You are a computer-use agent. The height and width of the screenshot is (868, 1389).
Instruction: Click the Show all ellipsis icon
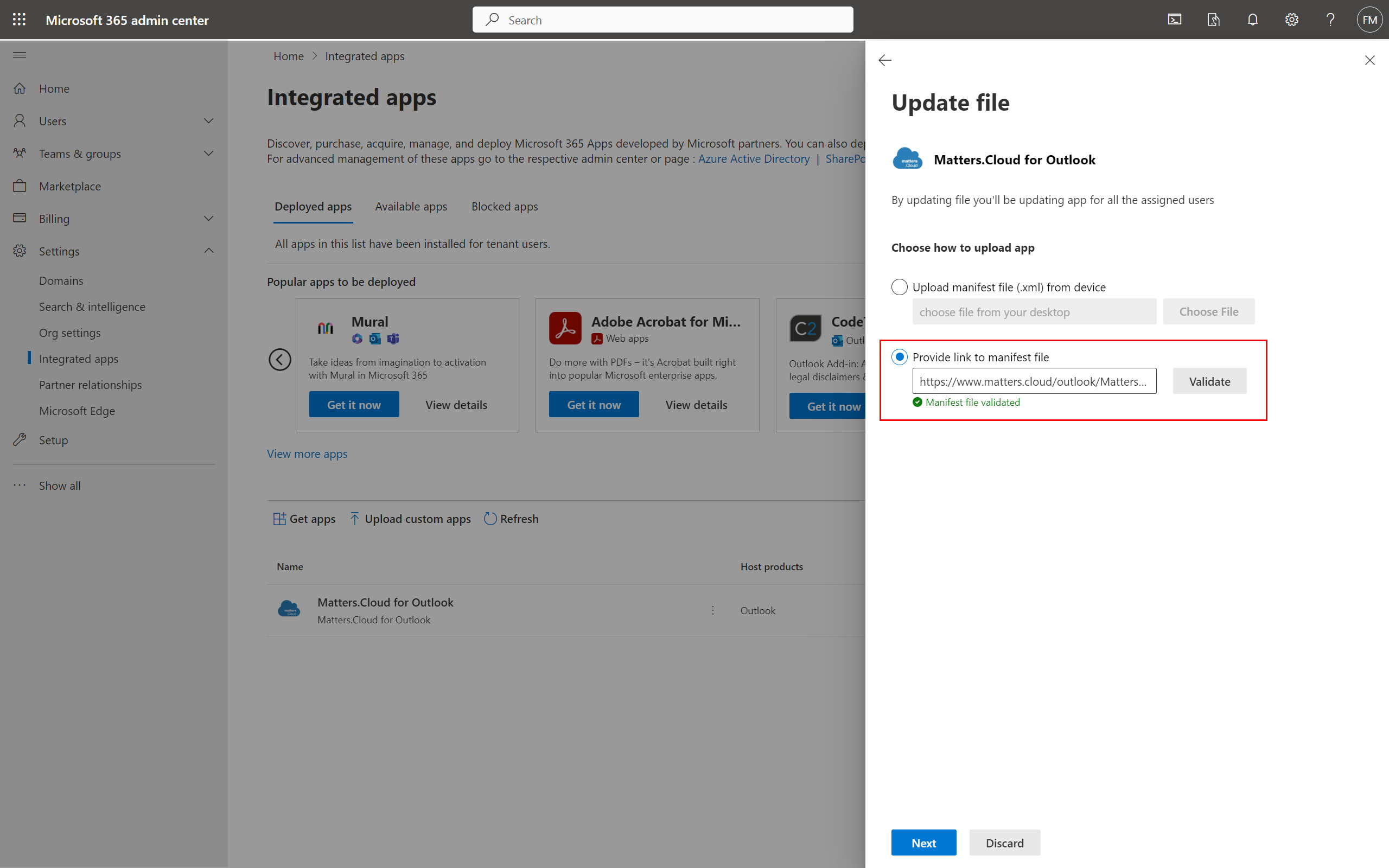20,485
